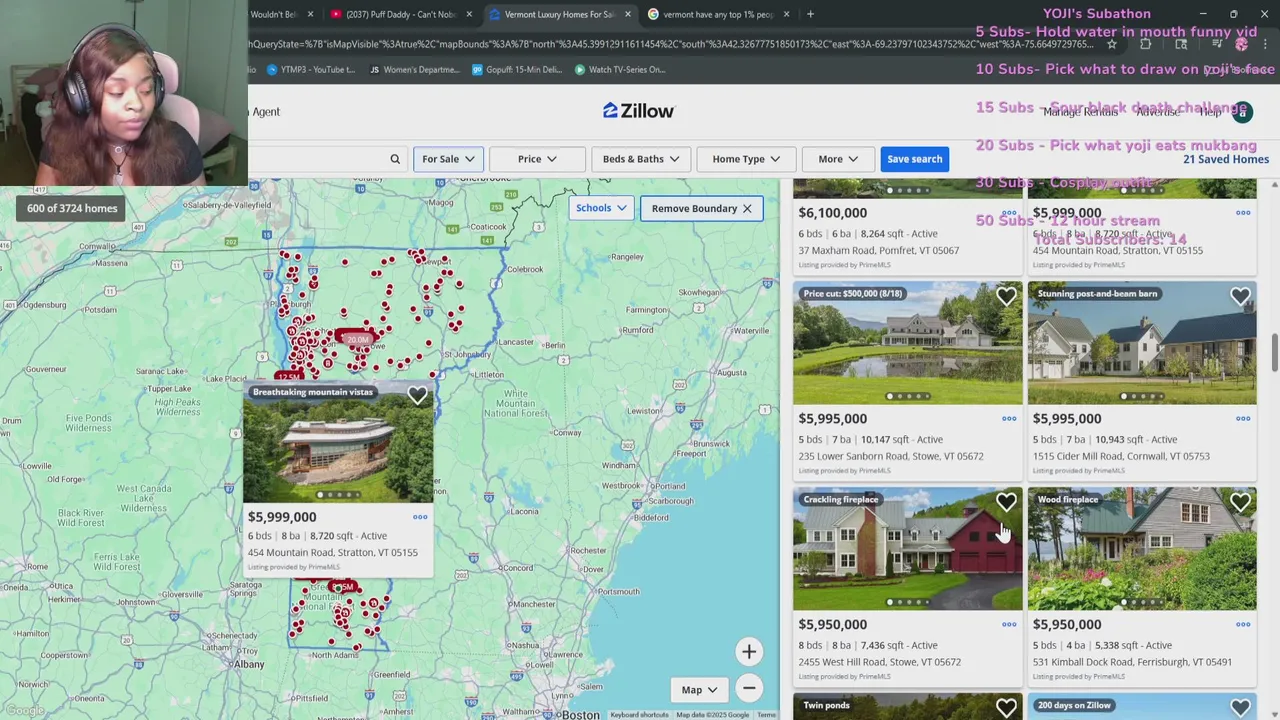Save the Twin ponds listing
Viewport: 1280px width, 720px height.
[1006, 708]
